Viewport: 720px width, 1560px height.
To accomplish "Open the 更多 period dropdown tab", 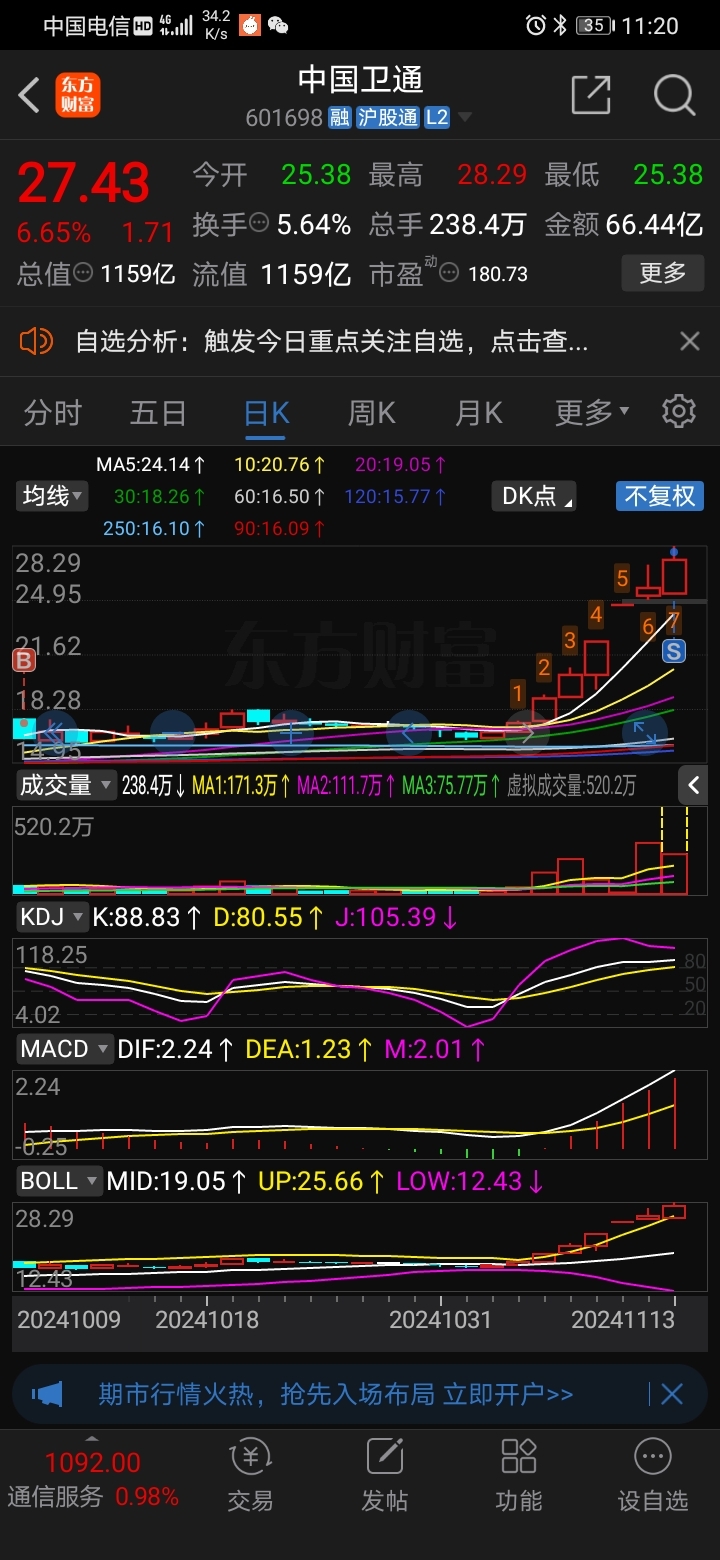I will [592, 412].
